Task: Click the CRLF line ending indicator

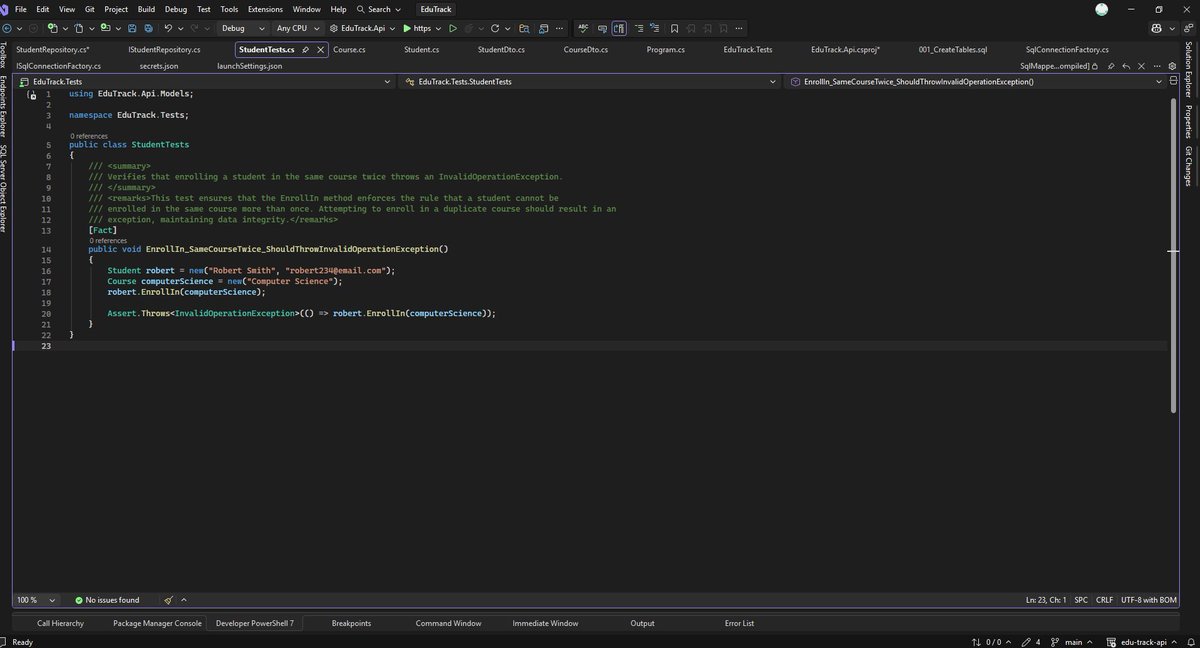Action: point(1104,600)
